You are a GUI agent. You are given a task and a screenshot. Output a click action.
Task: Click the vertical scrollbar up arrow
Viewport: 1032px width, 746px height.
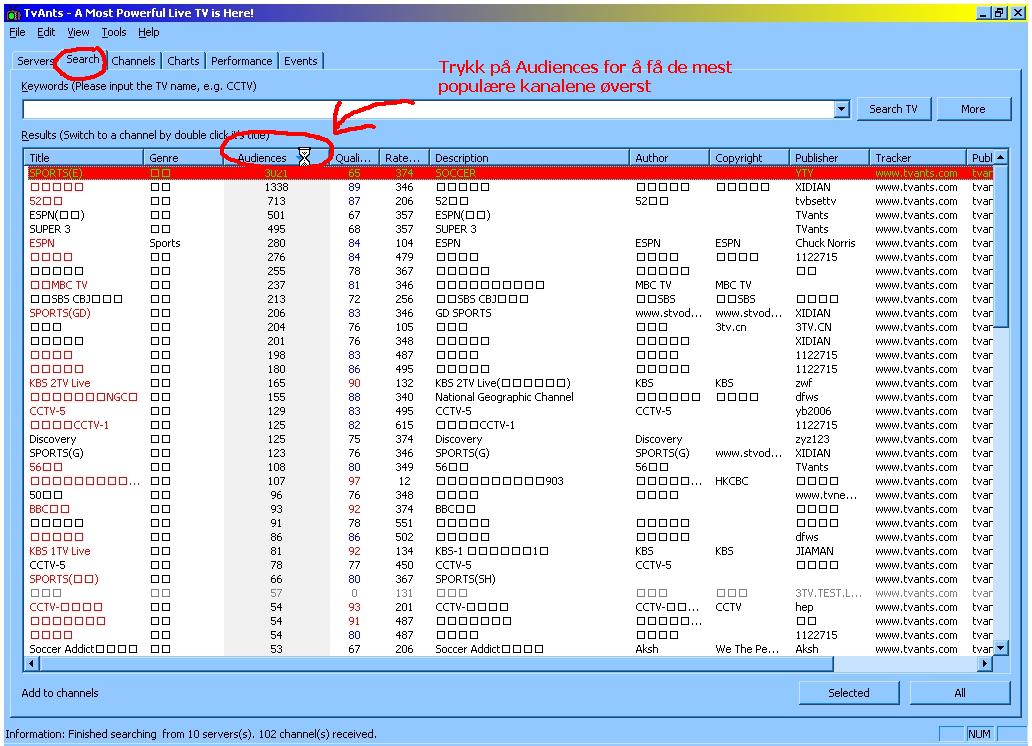coord(1000,157)
